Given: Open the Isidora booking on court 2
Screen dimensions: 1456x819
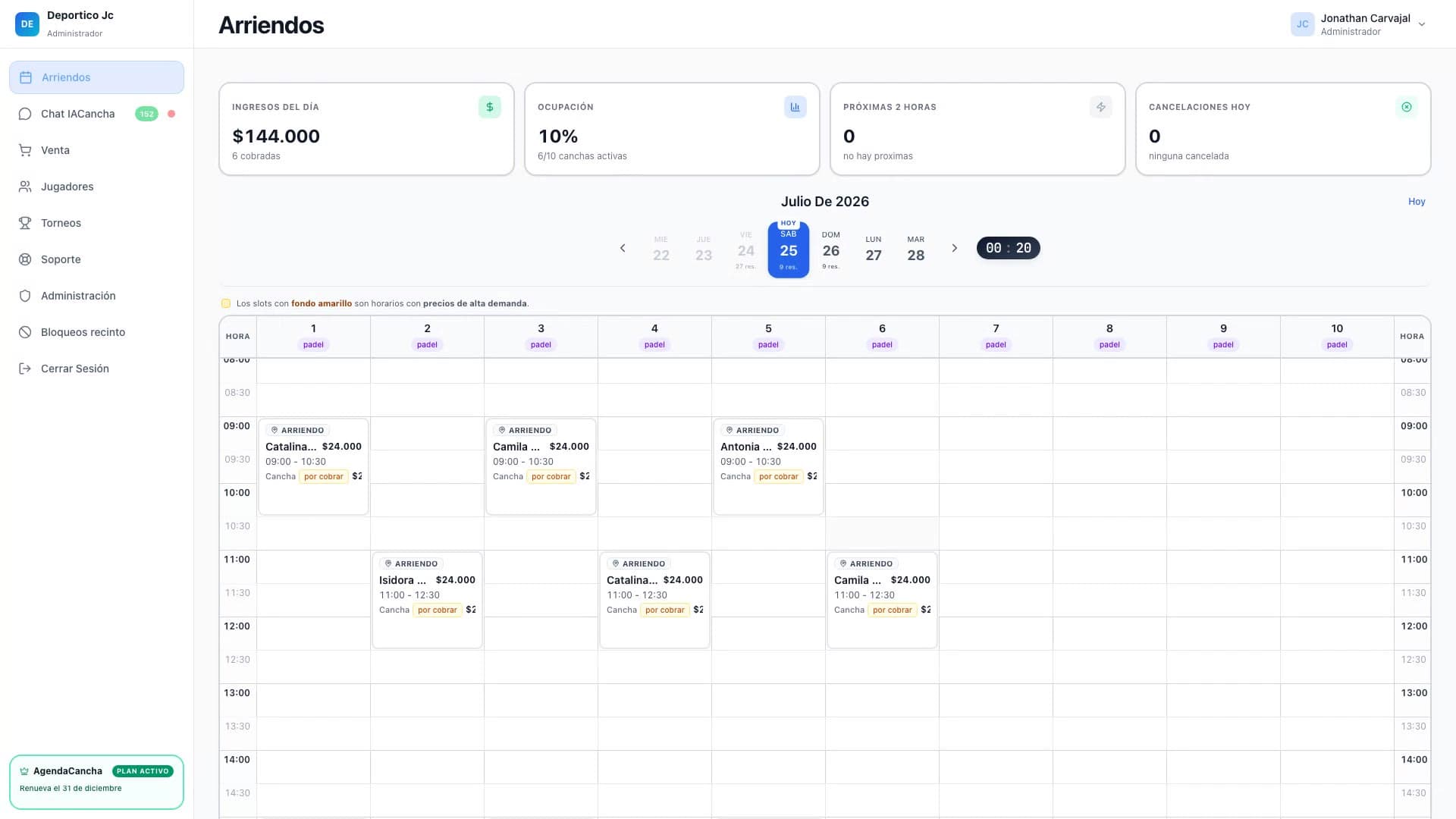Looking at the screenshot, I should click(x=427, y=600).
